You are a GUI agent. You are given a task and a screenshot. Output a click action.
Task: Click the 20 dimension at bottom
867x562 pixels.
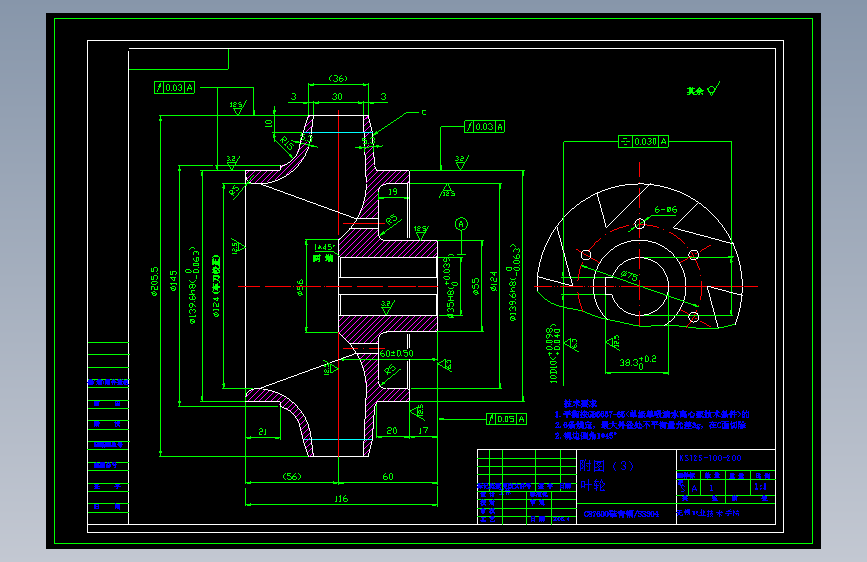[391, 430]
